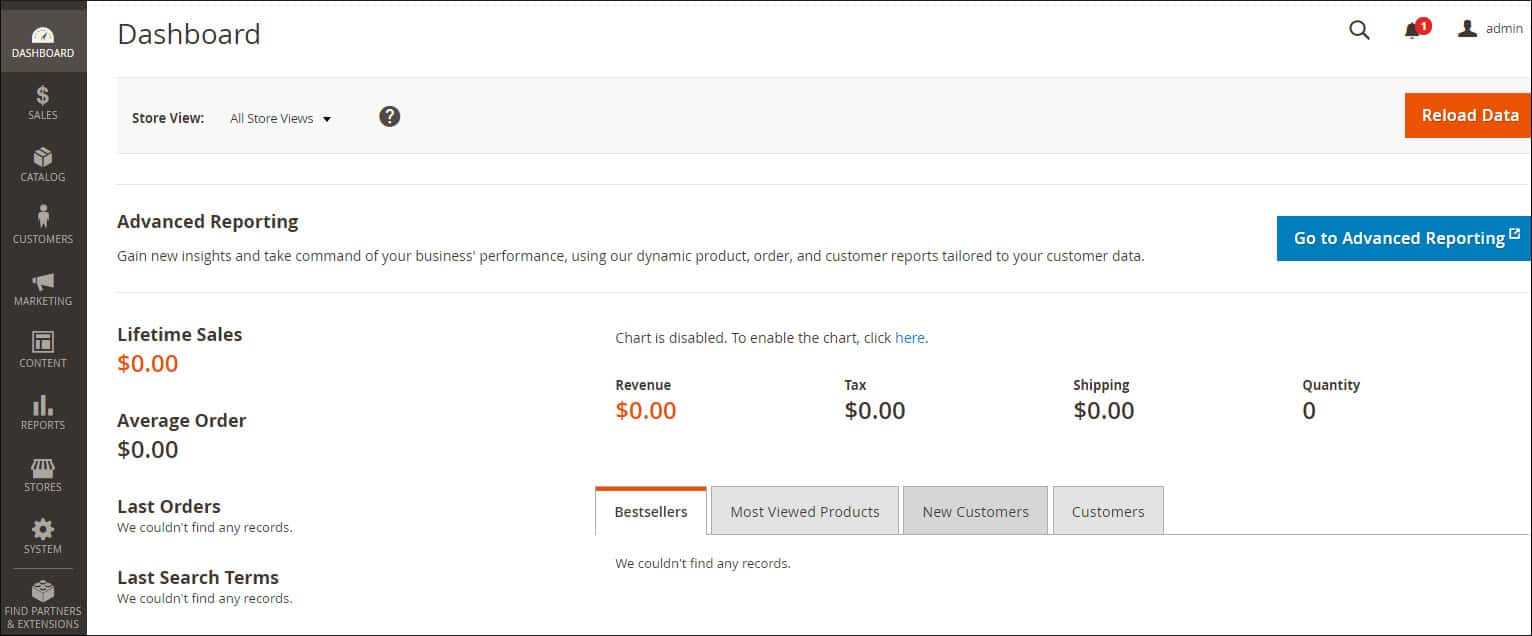
Task: Click the Last Orders heading
Action: 169,506
